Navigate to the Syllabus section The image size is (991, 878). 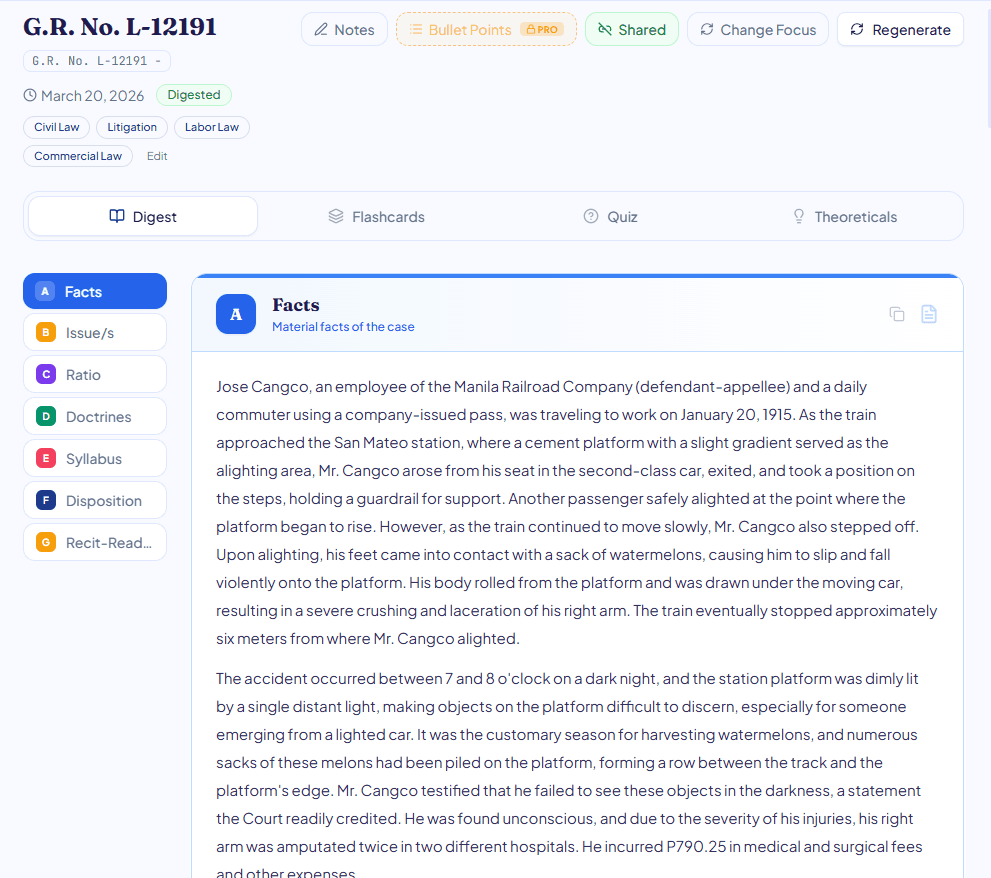point(95,459)
